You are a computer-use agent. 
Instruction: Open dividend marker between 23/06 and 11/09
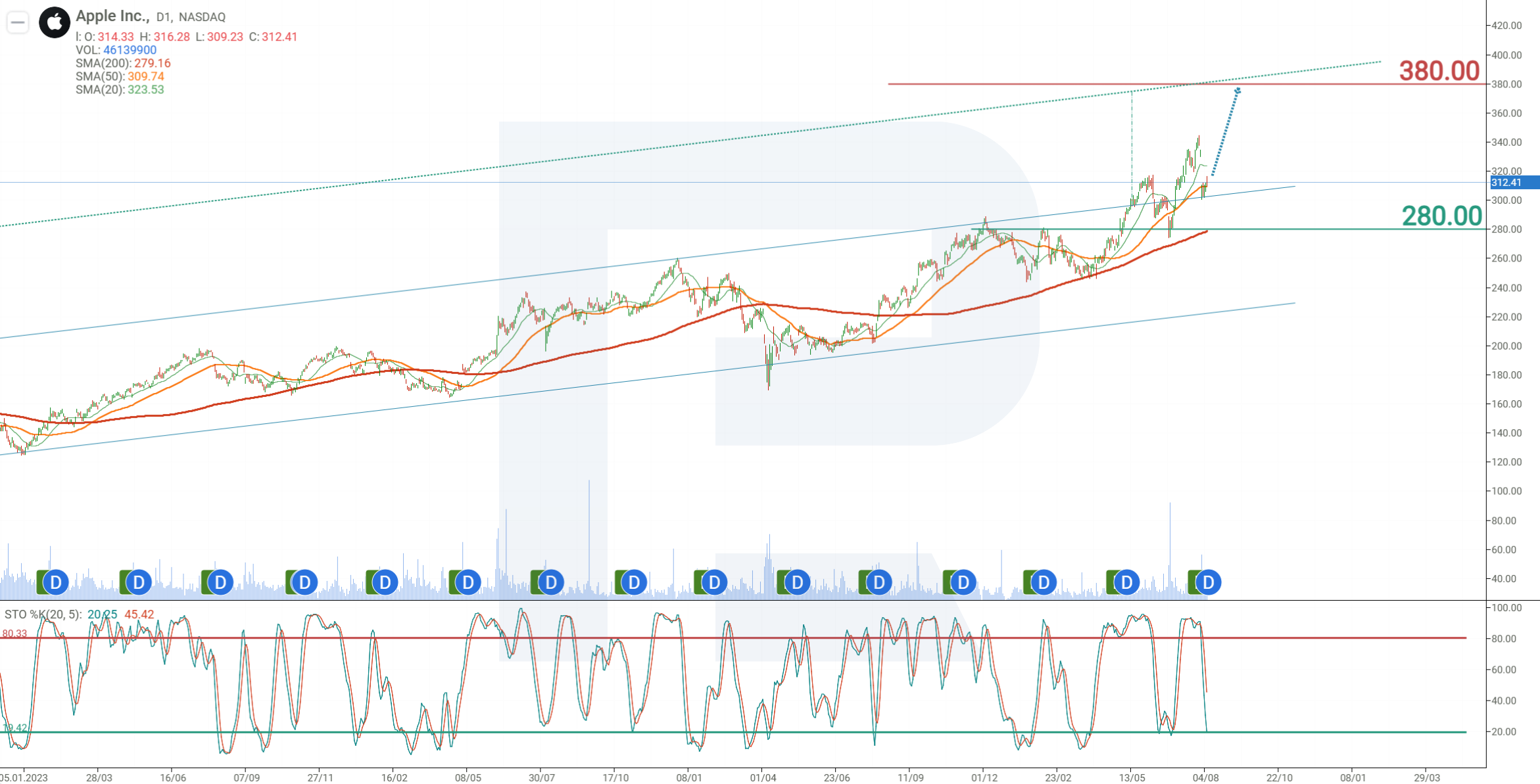[x=878, y=582]
